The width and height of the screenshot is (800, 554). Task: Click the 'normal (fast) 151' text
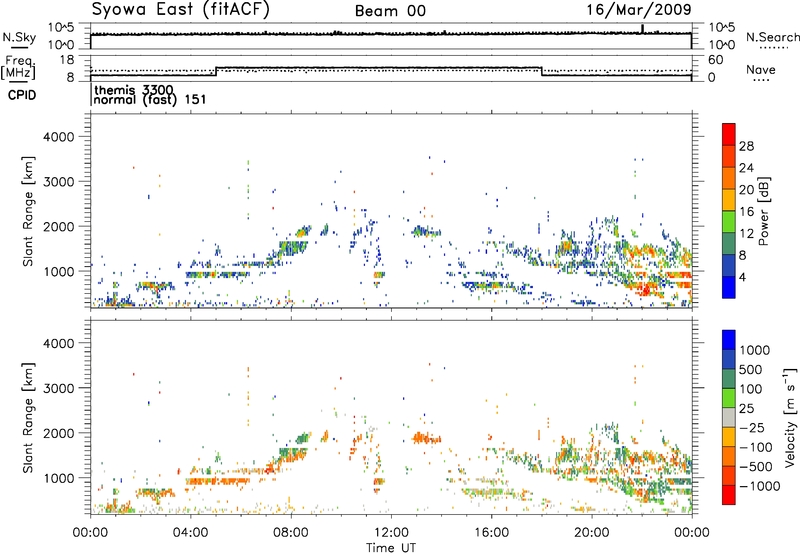[x=150, y=99]
